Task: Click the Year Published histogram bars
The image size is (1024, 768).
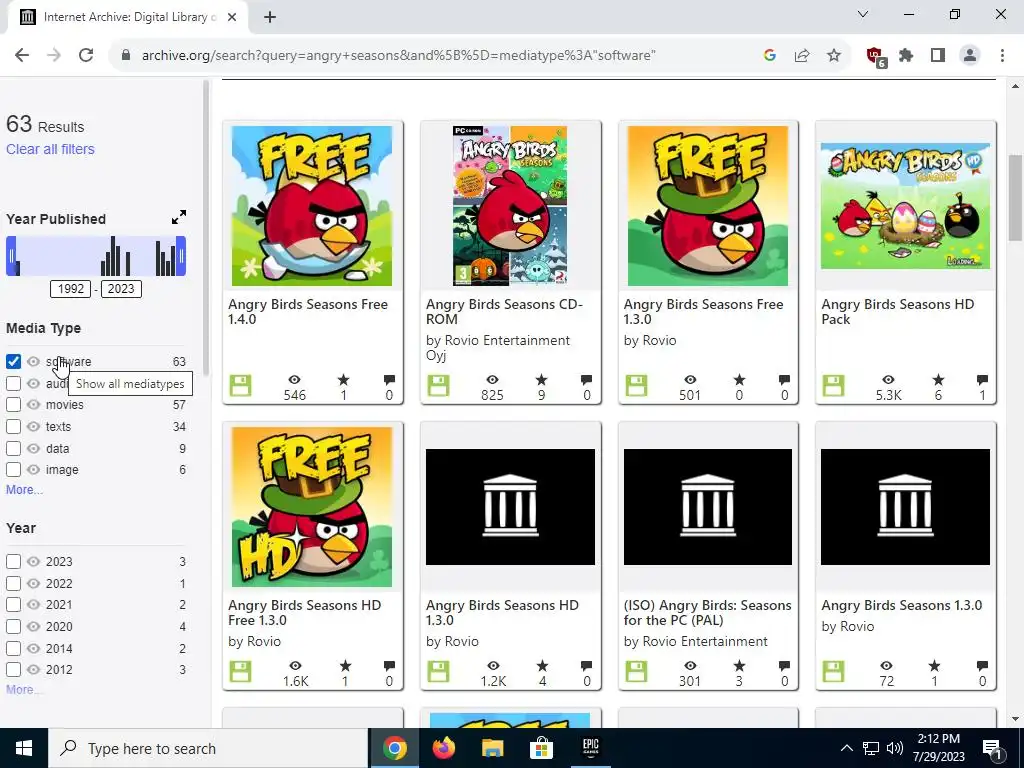Action: pyautogui.click(x=96, y=256)
